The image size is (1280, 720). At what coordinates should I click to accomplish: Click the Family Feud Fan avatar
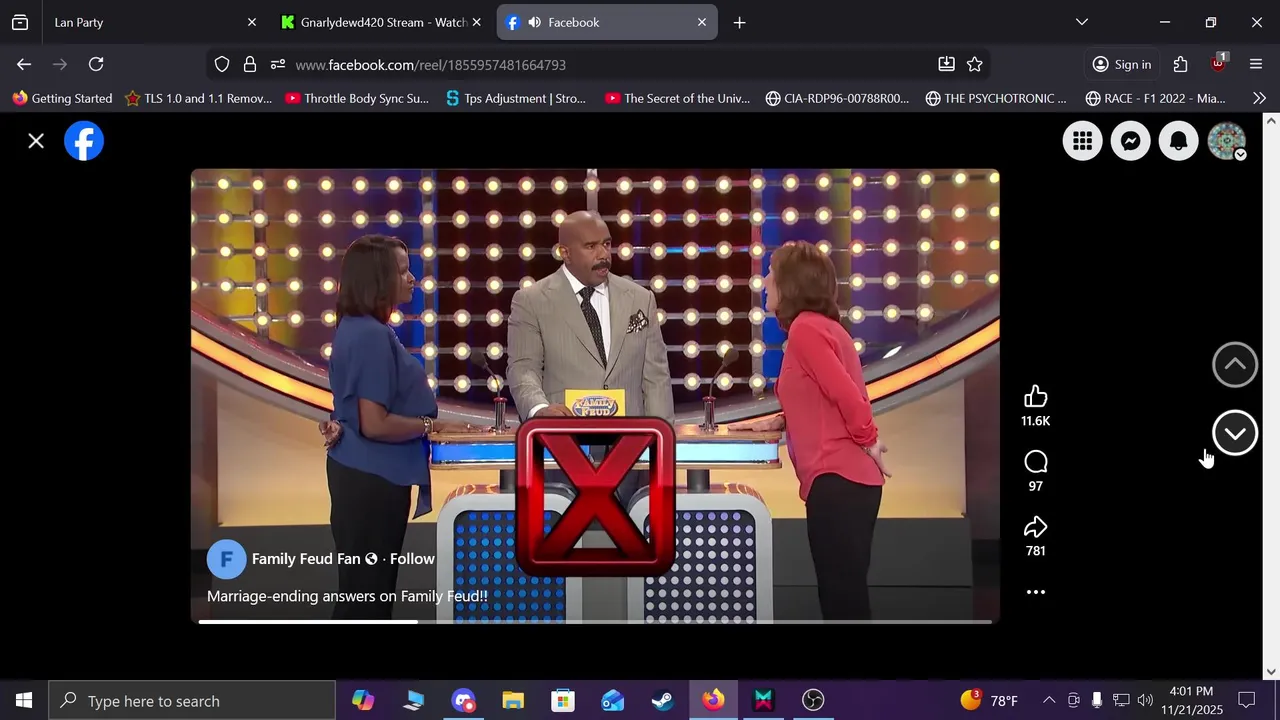click(226, 559)
